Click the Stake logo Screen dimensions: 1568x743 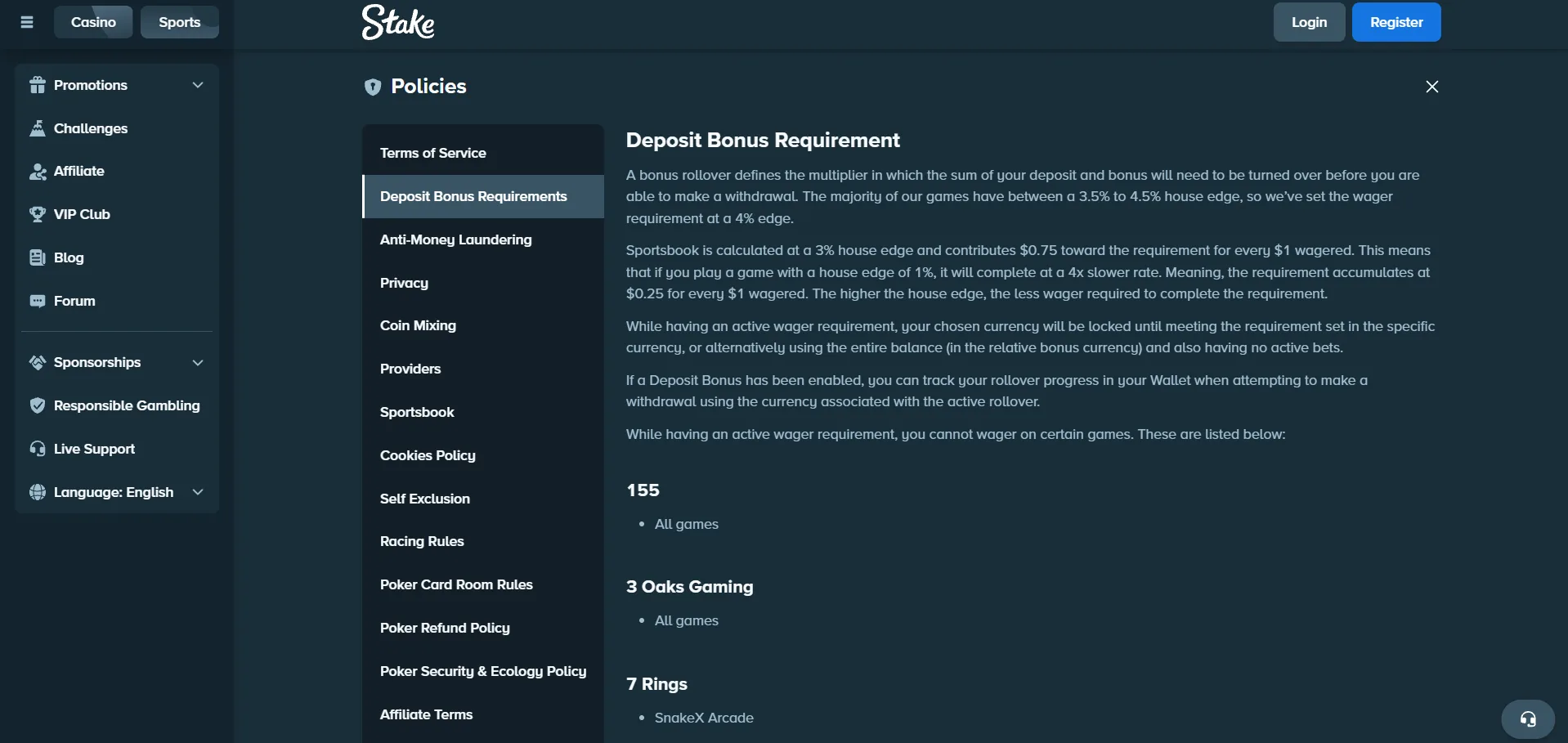click(x=398, y=22)
